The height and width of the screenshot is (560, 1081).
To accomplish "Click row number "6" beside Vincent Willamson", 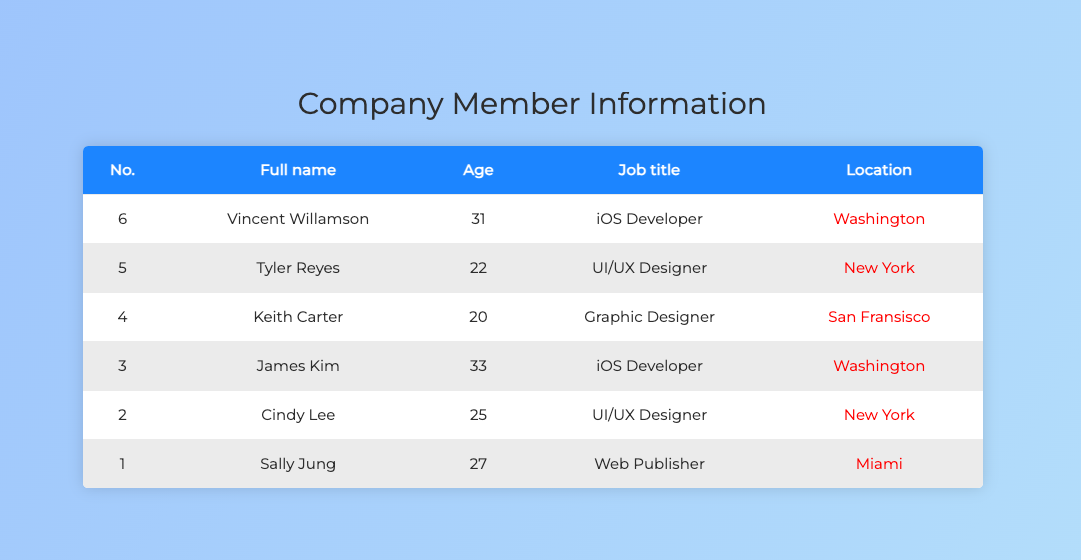I will point(123,219).
